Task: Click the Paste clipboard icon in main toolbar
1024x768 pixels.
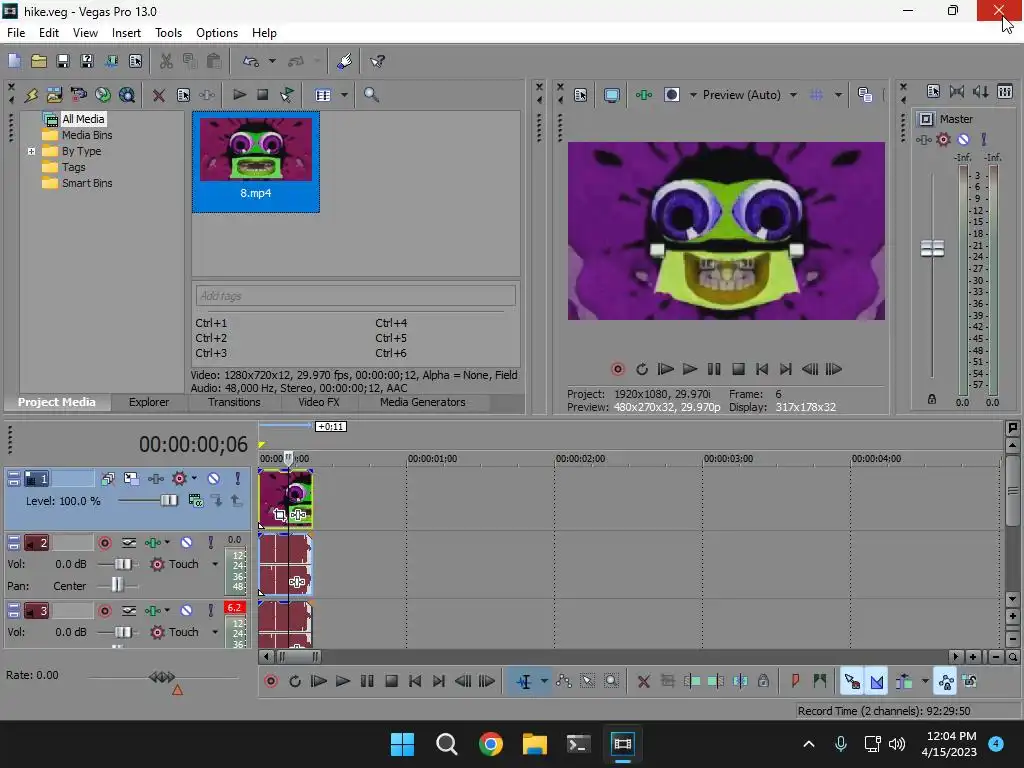Action: pos(214,61)
